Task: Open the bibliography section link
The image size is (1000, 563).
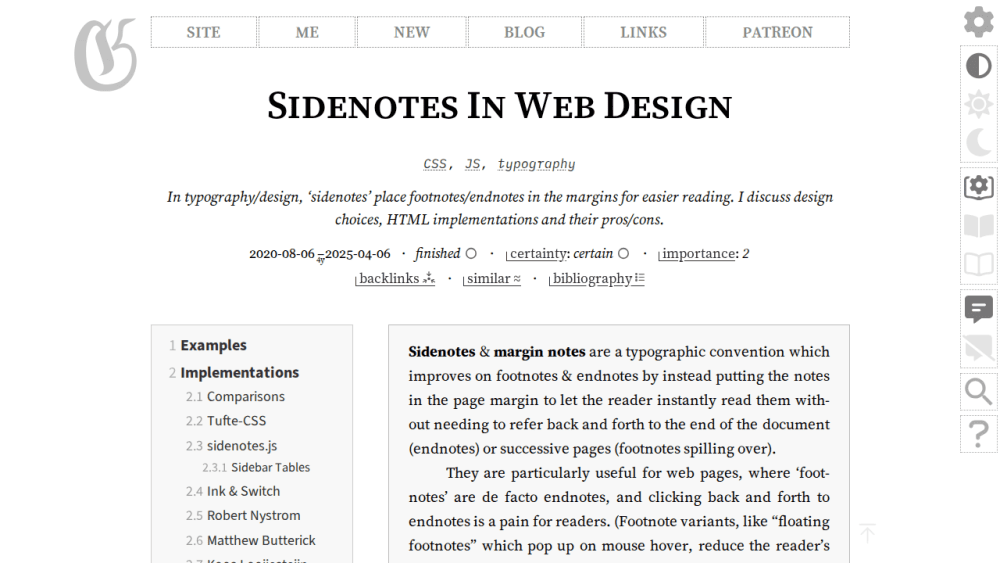Action: 596,279
